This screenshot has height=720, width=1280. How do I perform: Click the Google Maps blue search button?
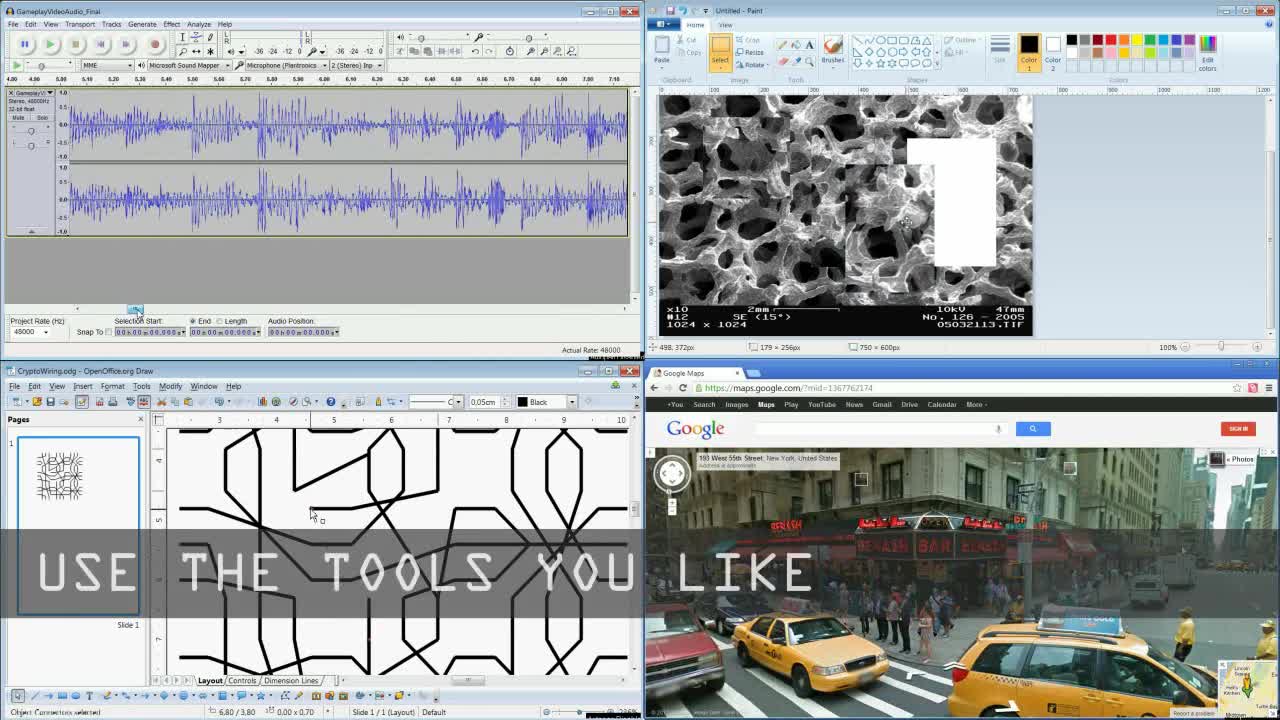pos(1032,429)
